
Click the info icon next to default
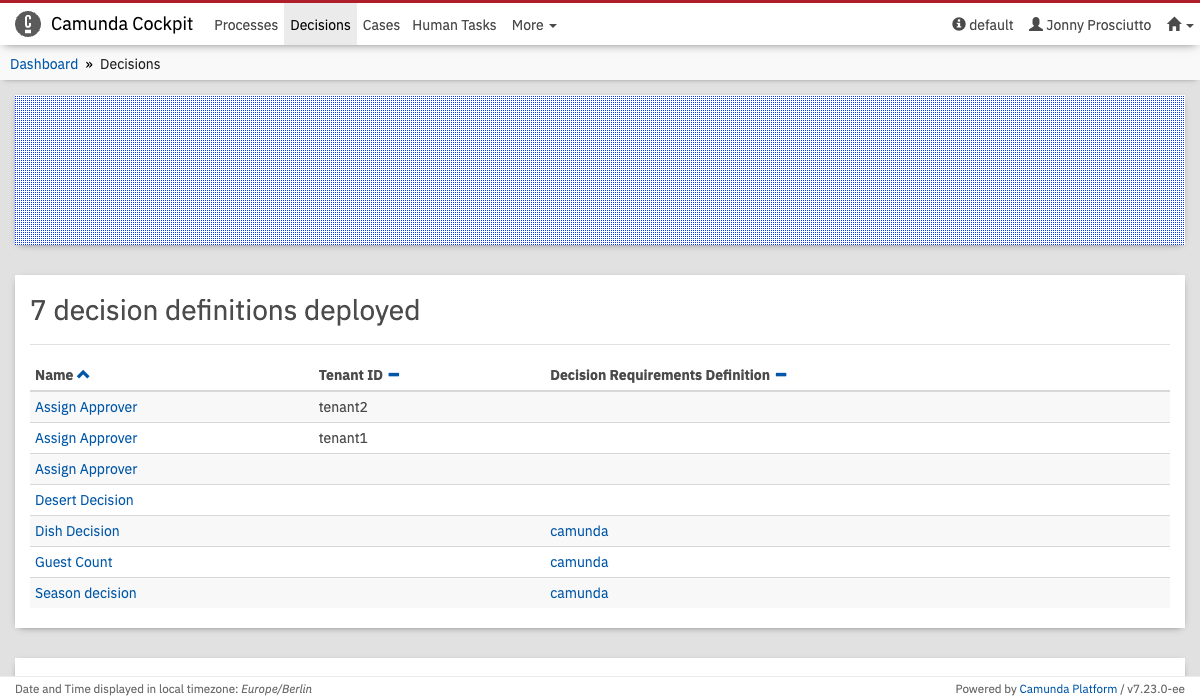tap(959, 25)
